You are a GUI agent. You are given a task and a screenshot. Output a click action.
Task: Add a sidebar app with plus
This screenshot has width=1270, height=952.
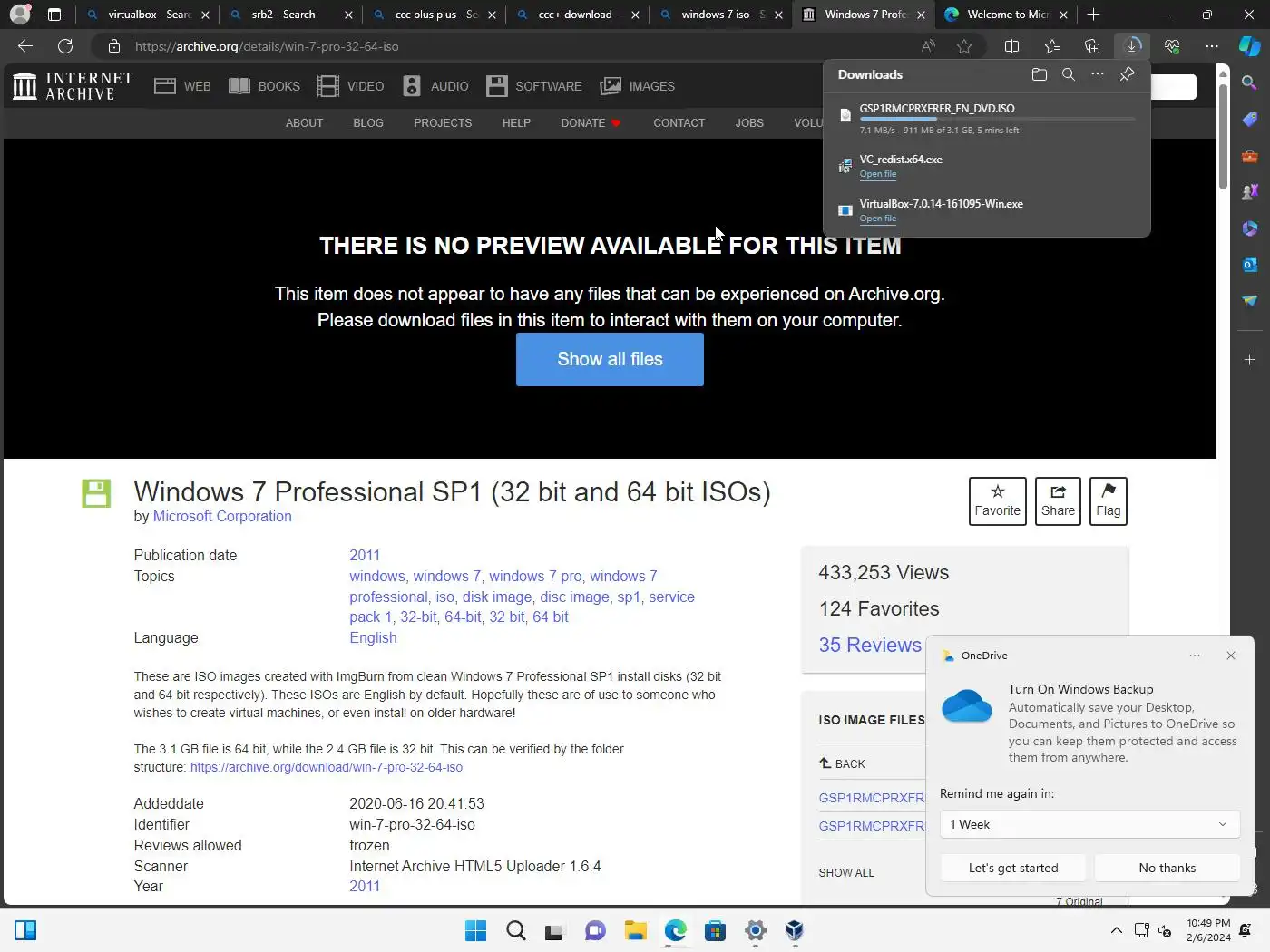tap(1249, 360)
